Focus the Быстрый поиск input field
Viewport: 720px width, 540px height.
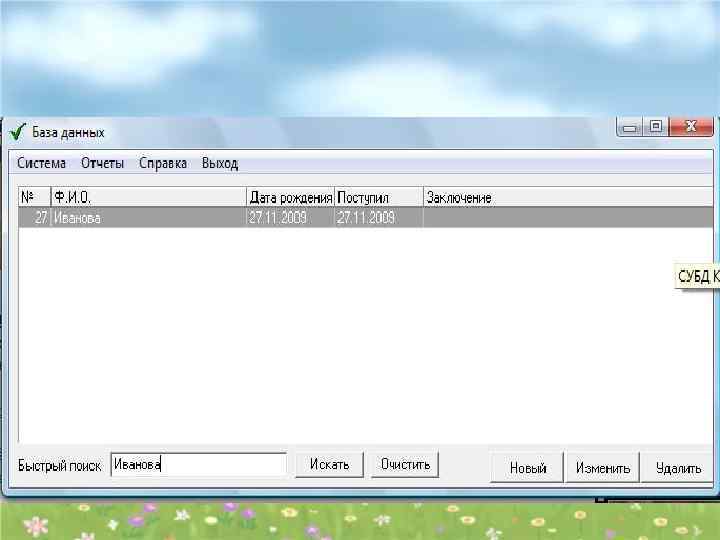click(199, 464)
